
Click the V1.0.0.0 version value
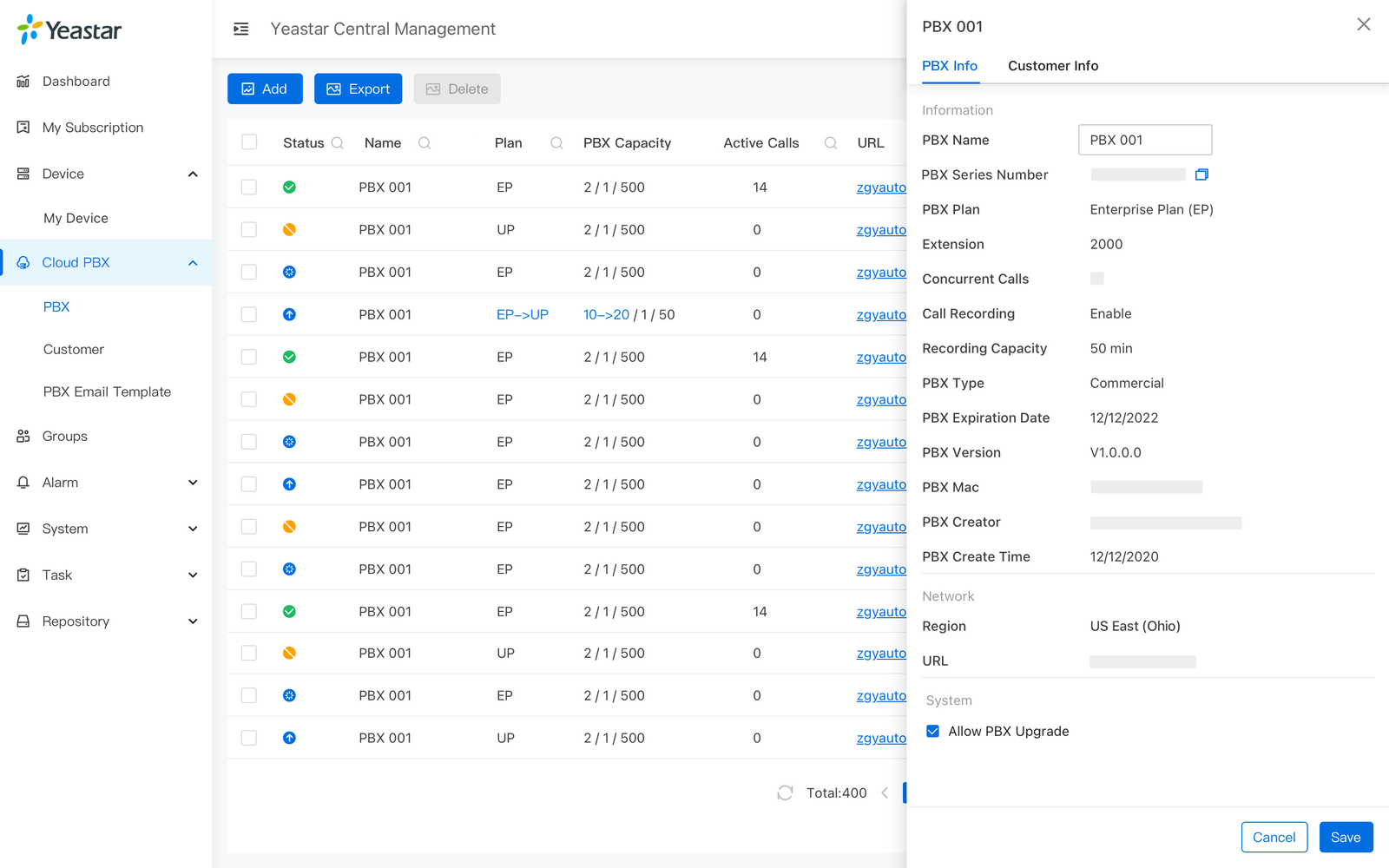tap(1116, 452)
